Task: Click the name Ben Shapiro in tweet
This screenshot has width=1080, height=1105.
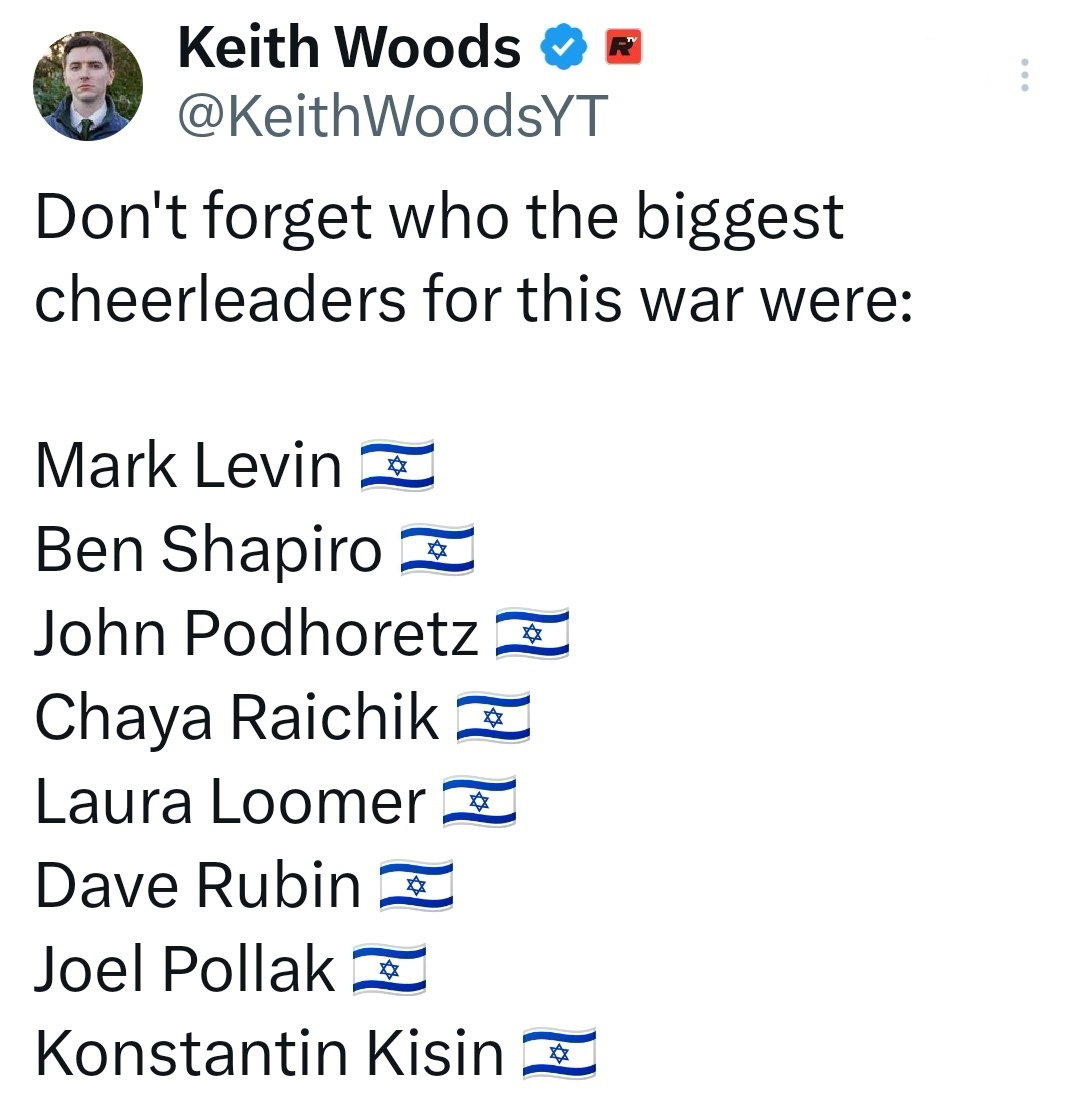Action: pyautogui.click(x=208, y=550)
